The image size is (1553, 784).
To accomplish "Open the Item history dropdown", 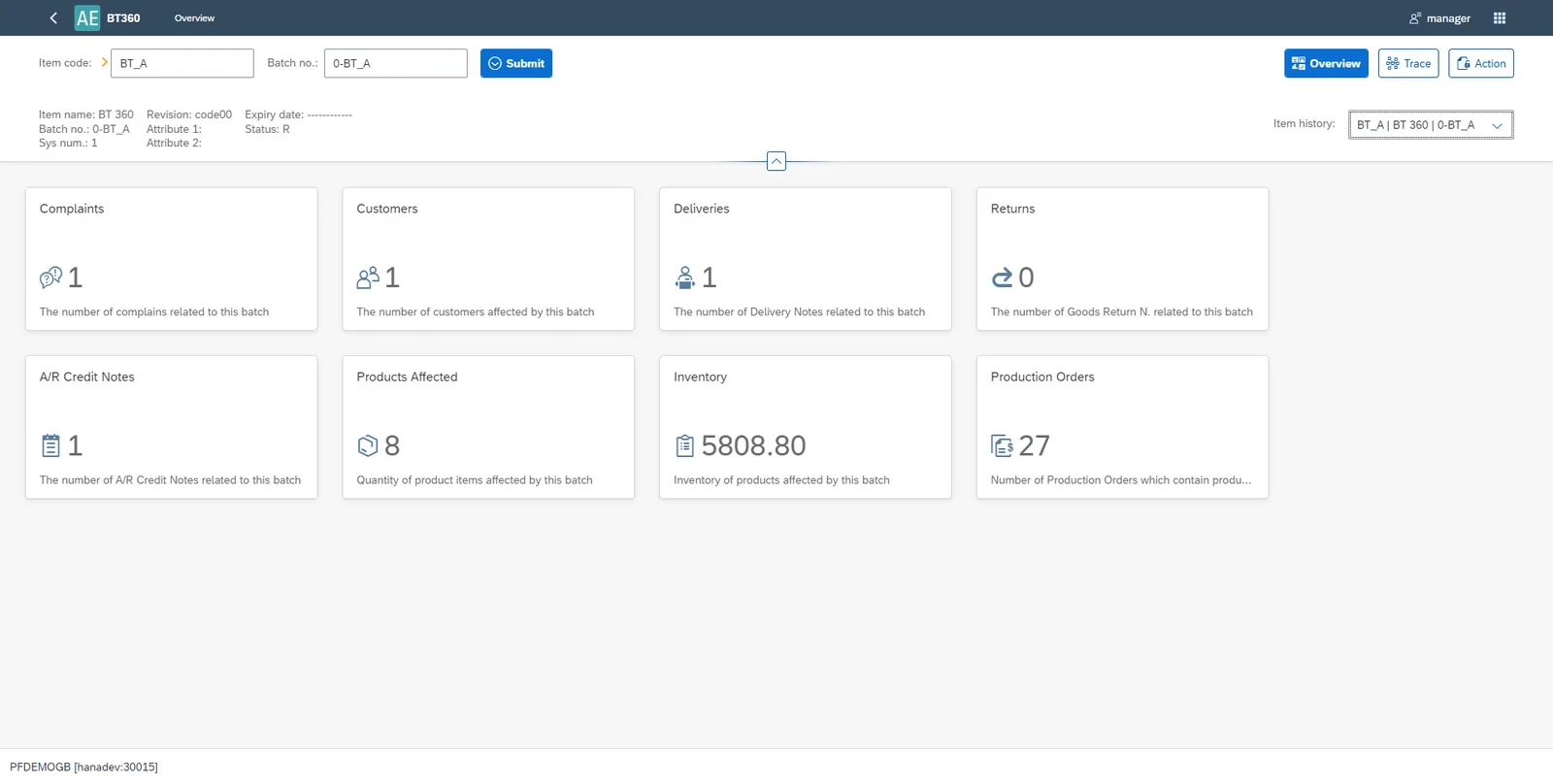I will (x=1431, y=124).
